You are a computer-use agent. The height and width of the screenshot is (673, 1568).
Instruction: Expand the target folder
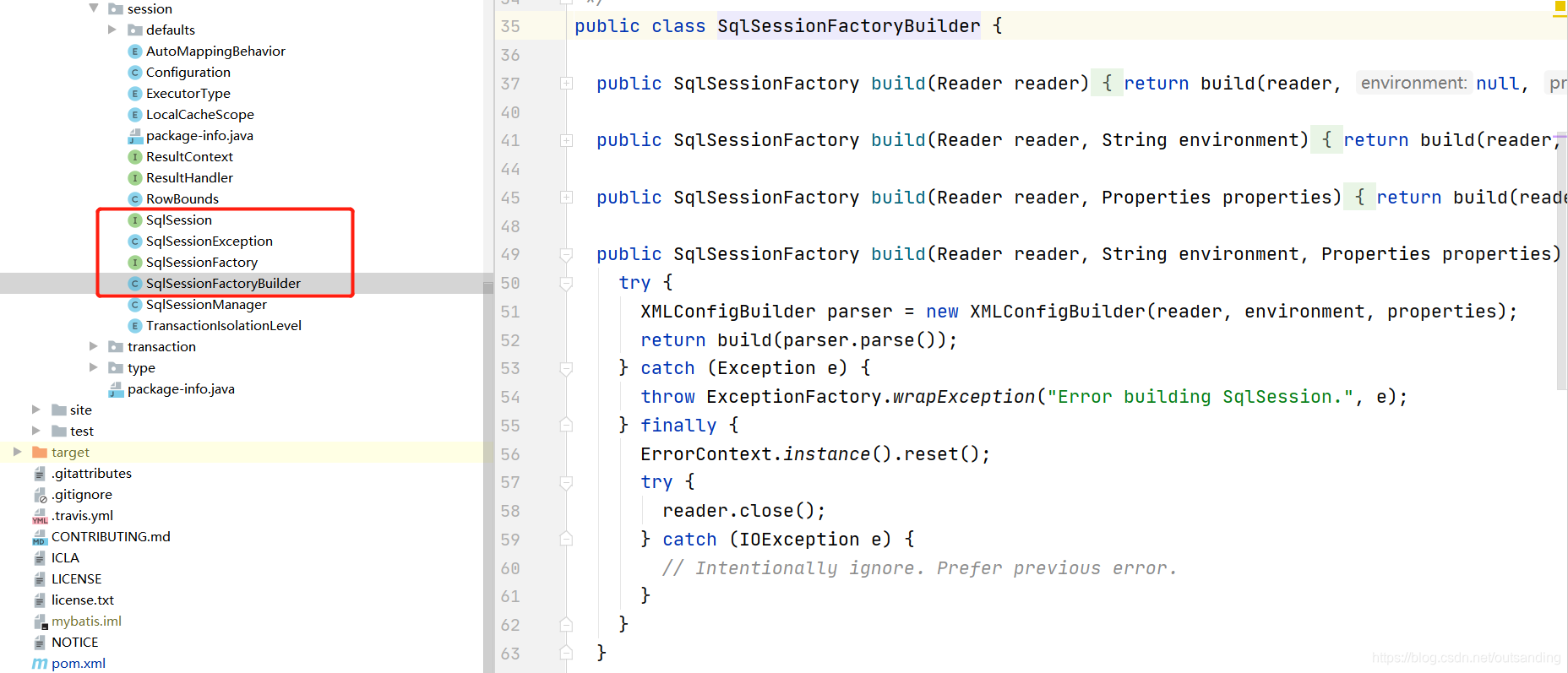(18, 452)
